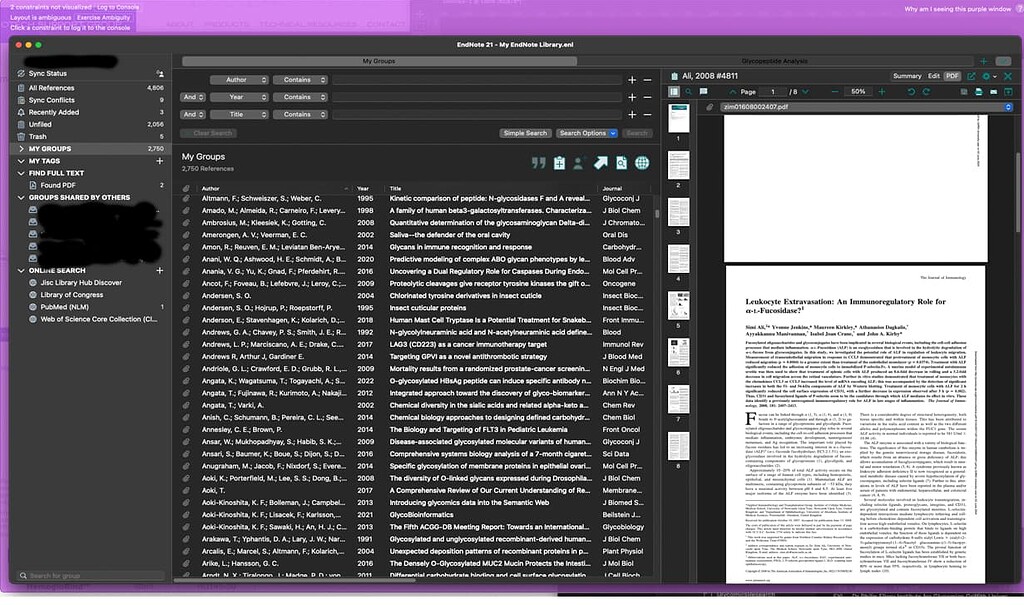Open the zim01608002407.pdf attachment selector
Screen dimensions: 1024x605
1007,107
